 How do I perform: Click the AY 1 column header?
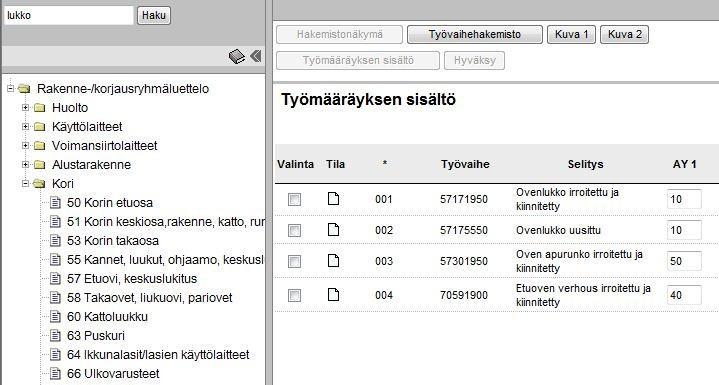(x=685, y=164)
